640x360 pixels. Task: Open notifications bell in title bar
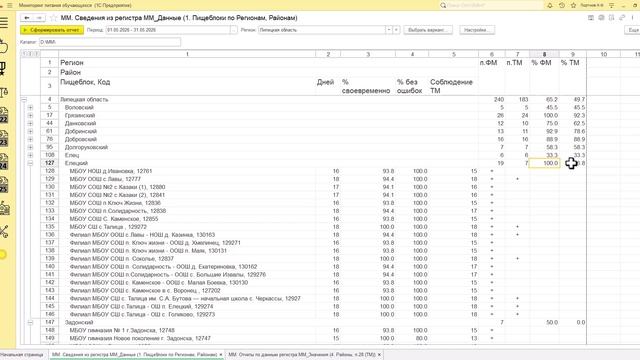[x=550, y=5]
